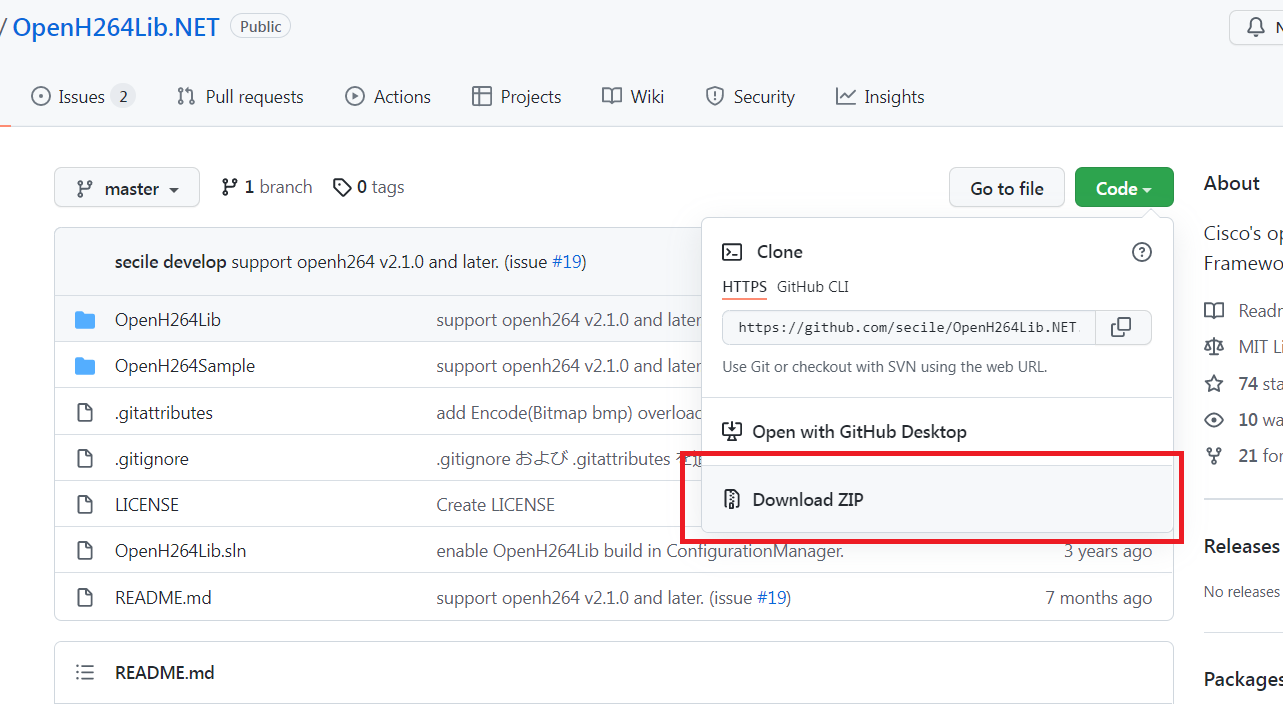This screenshot has width=1283, height=704.
Task: View the Insights tab
Action: [880, 97]
